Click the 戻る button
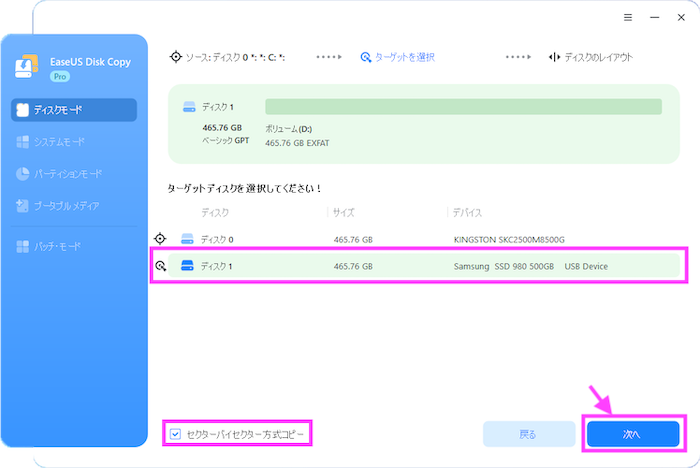This screenshot has width=700, height=468. point(529,434)
